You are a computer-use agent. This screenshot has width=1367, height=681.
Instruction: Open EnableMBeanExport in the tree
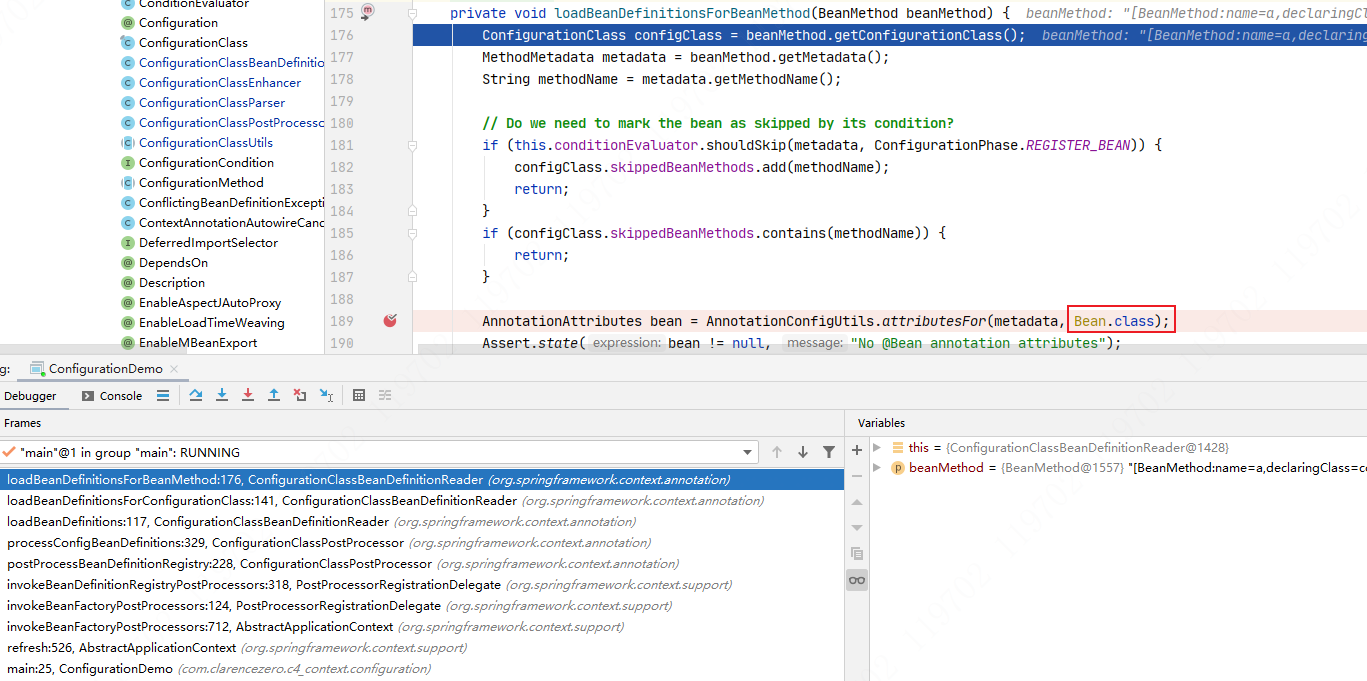click(198, 343)
